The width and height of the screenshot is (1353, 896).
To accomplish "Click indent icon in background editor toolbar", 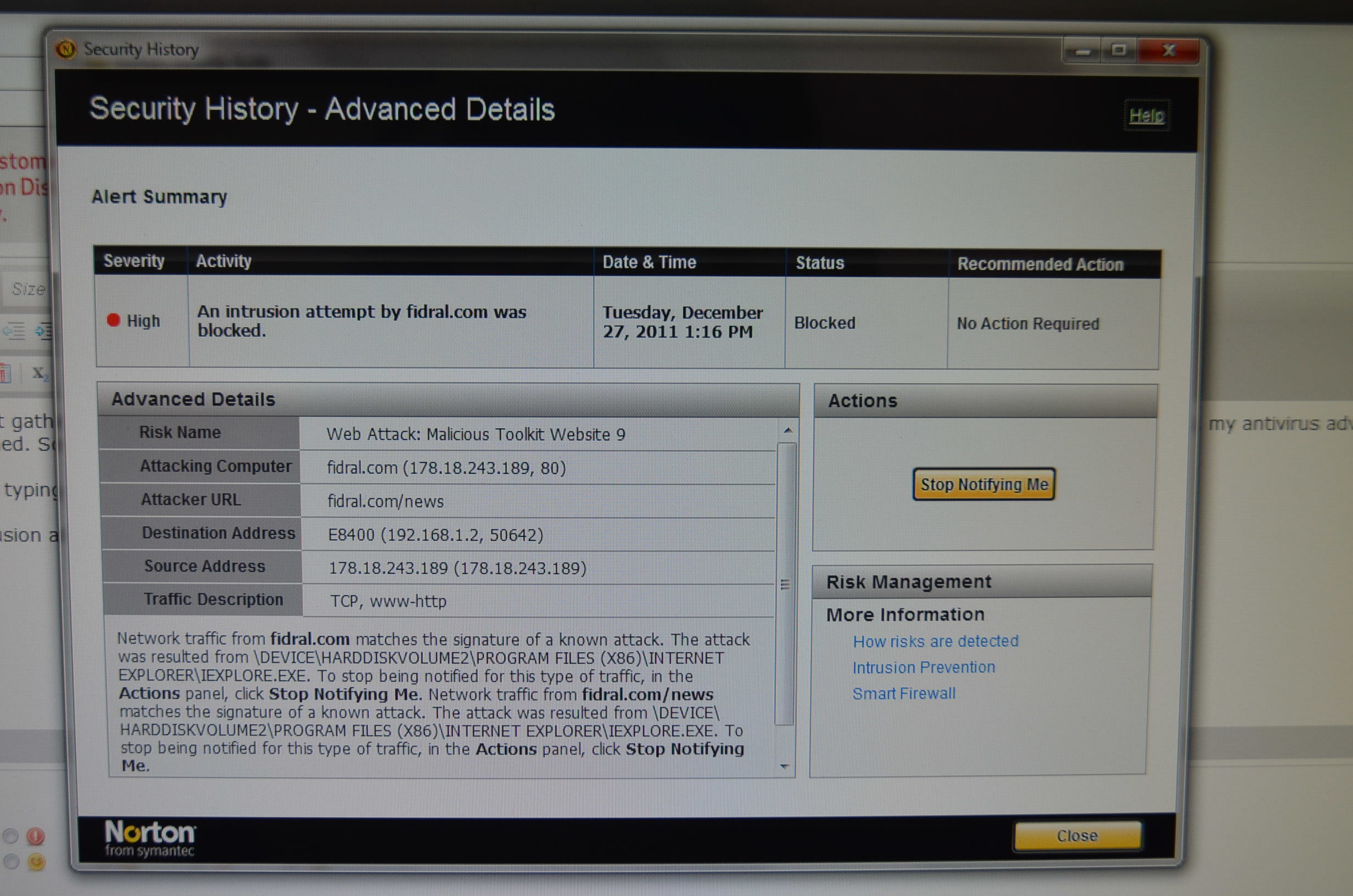I will tap(43, 331).
